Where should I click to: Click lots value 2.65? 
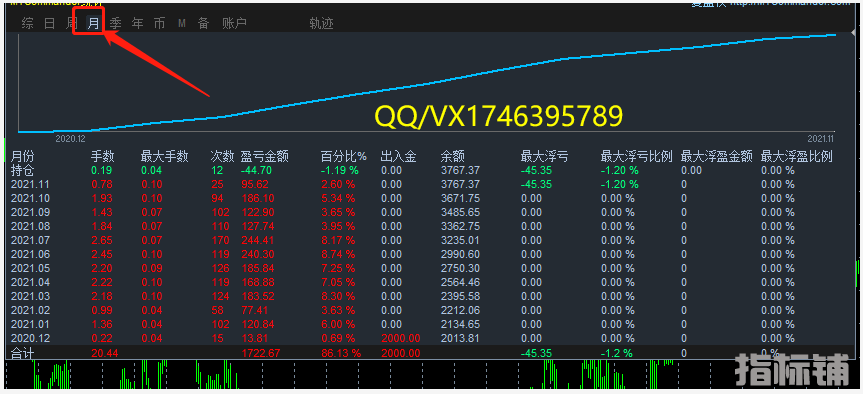click(101, 240)
